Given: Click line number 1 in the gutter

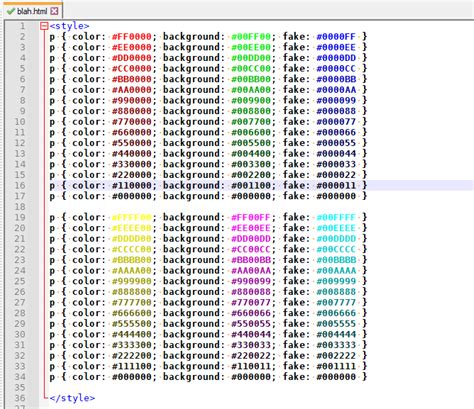Looking at the screenshot, I should point(22,26).
